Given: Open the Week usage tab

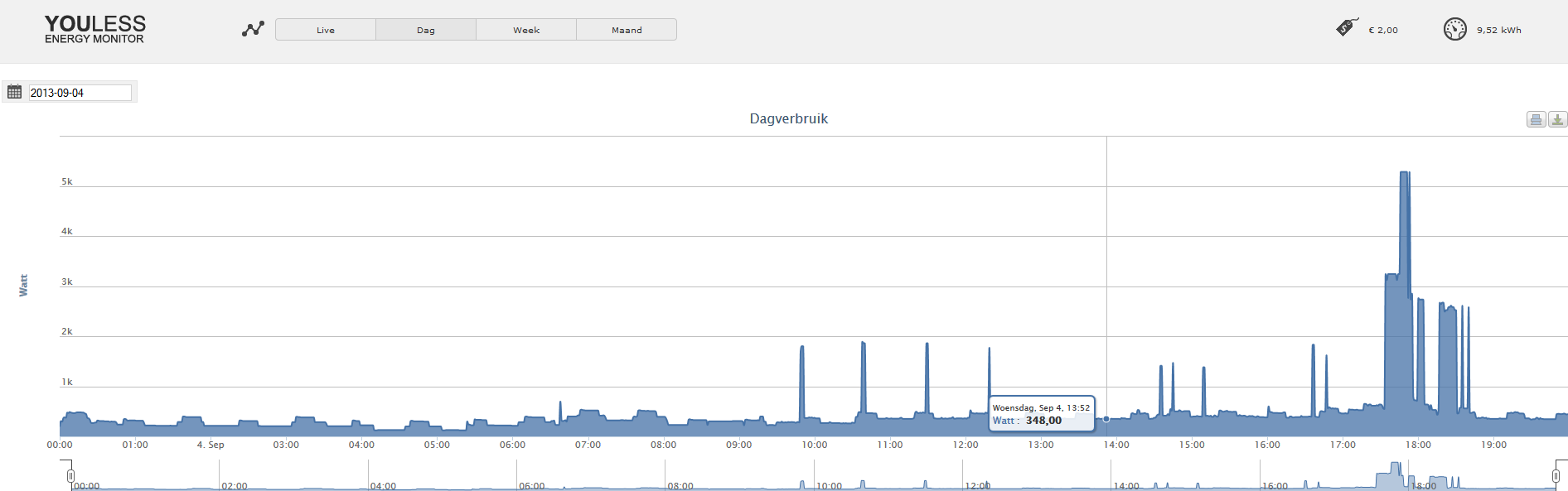Looking at the screenshot, I should coord(526,30).
